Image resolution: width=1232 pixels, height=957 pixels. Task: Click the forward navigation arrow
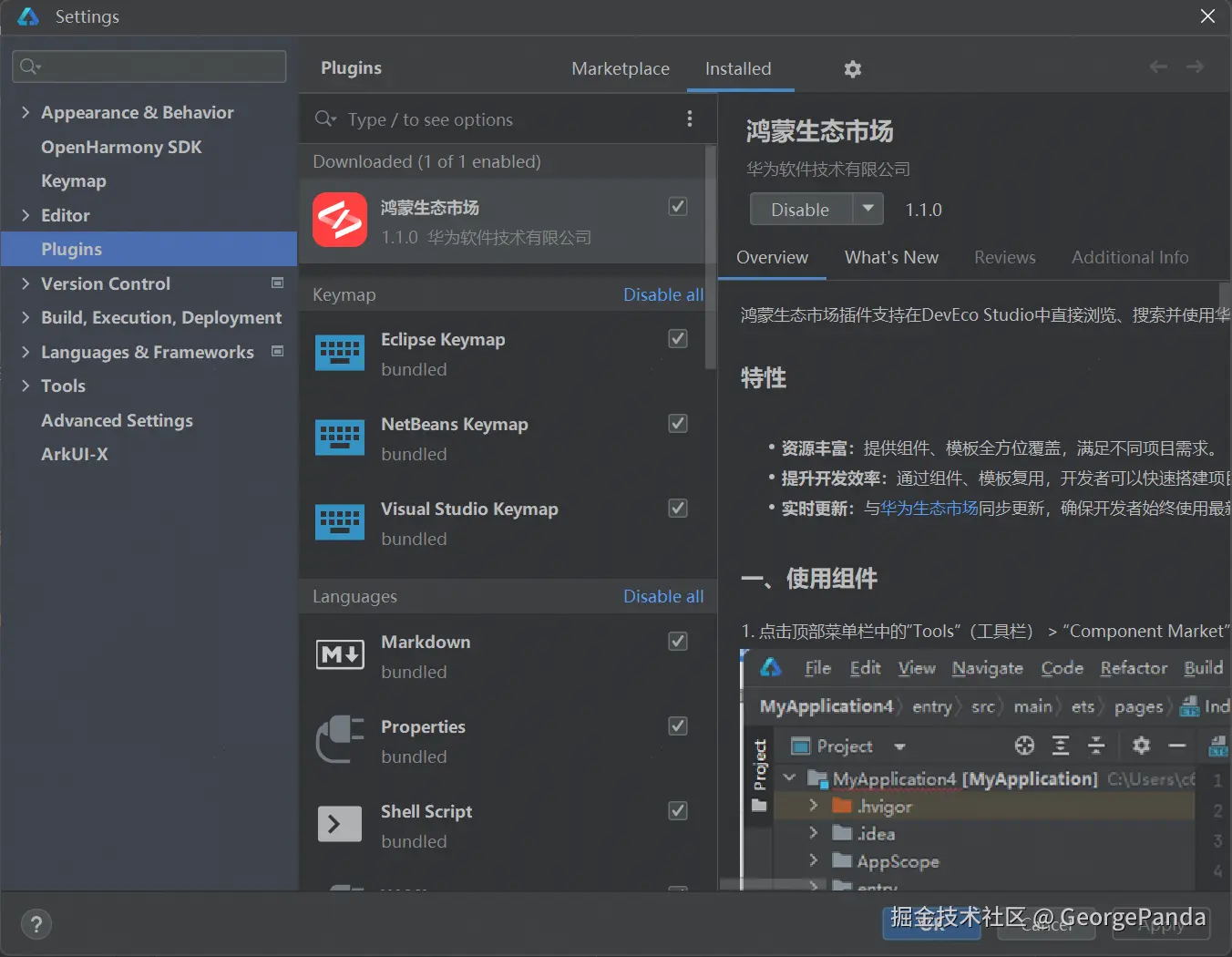click(1195, 67)
